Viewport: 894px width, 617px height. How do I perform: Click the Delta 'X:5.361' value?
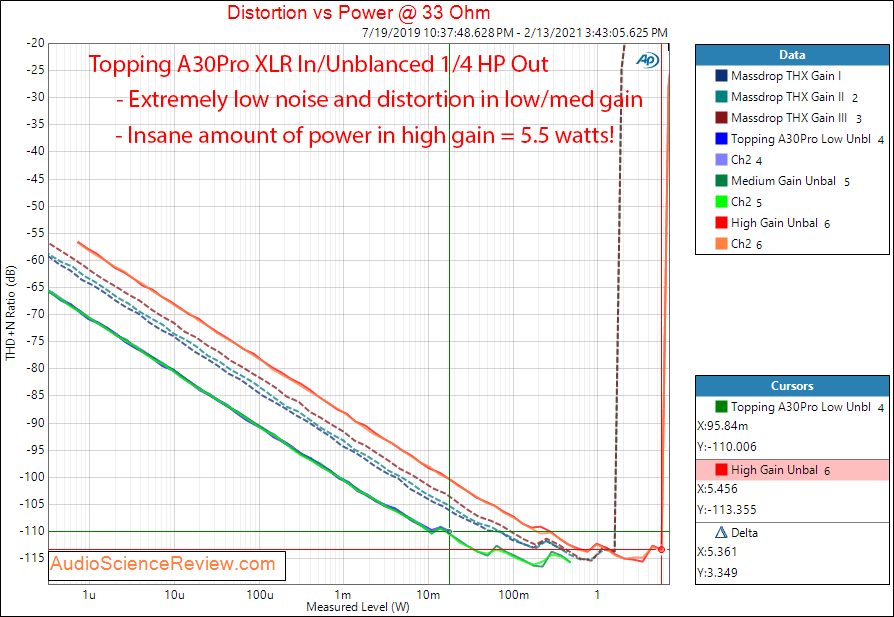click(717, 551)
